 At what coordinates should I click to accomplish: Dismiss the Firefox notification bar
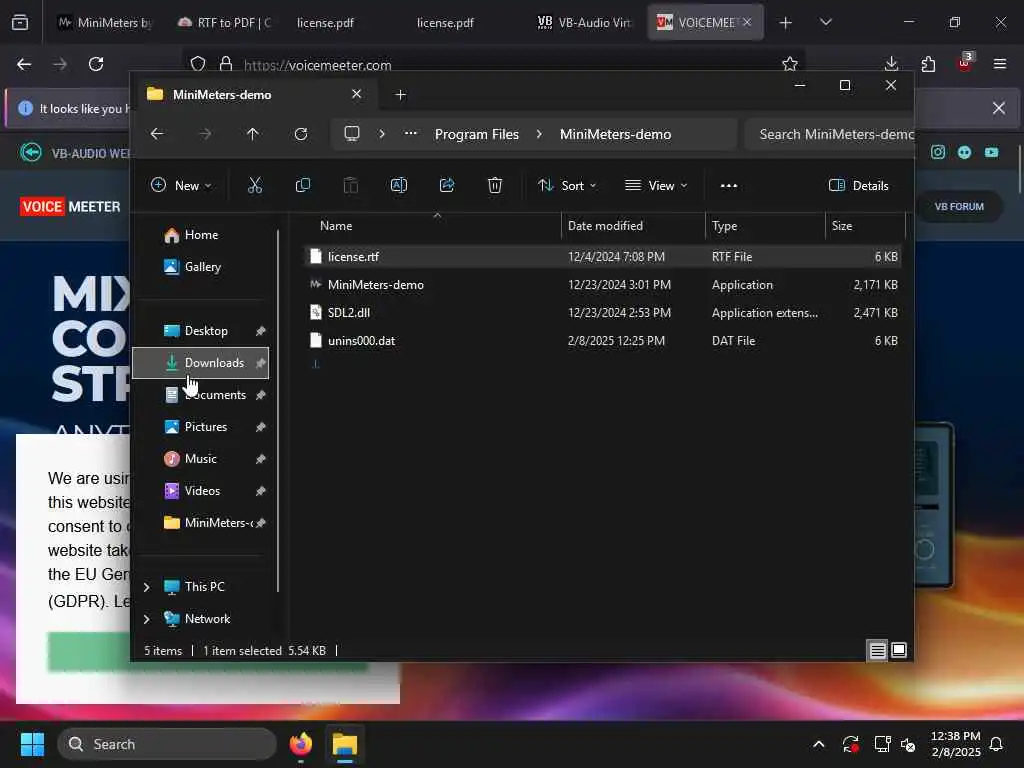(999, 108)
